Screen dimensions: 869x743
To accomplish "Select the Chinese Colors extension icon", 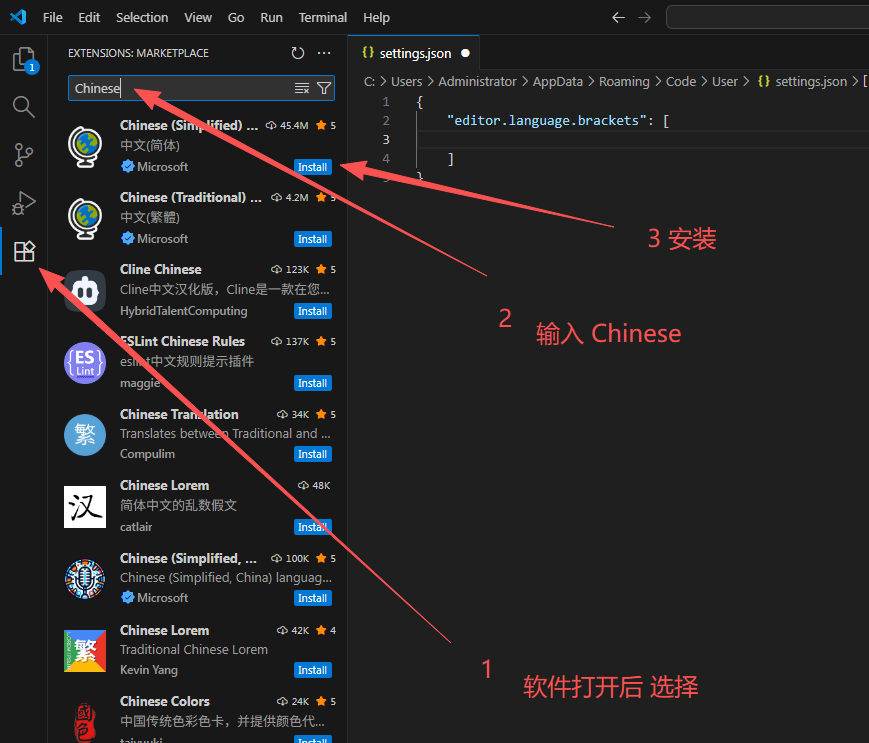I will [x=85, y=722].
